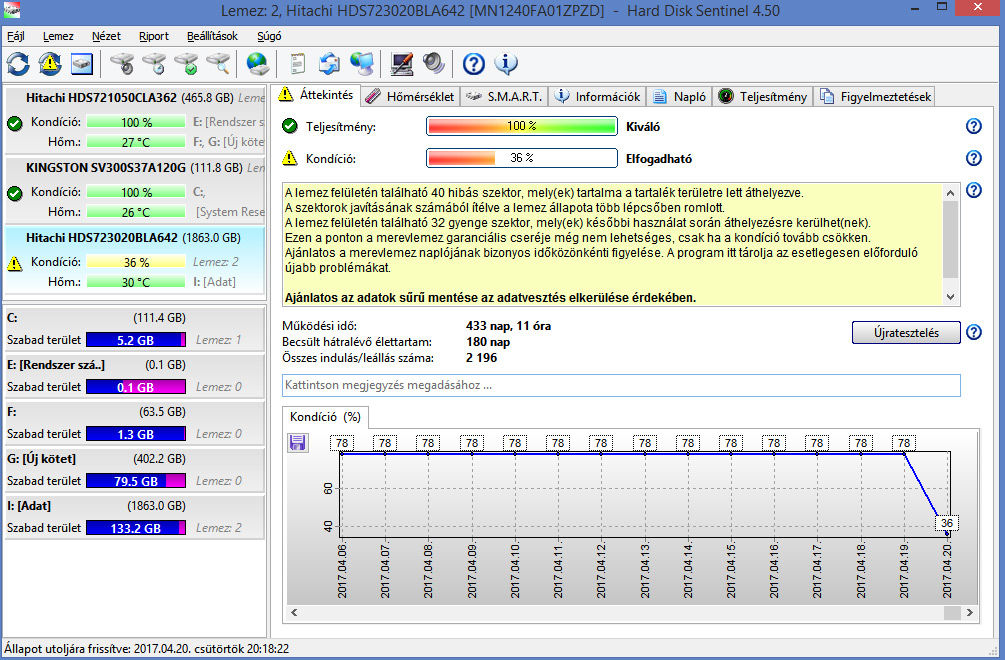Click the info speech bubble toolbar icon
Viewport: 1005px width, 660px height.
pyautogui.click(x=506, y=63)
